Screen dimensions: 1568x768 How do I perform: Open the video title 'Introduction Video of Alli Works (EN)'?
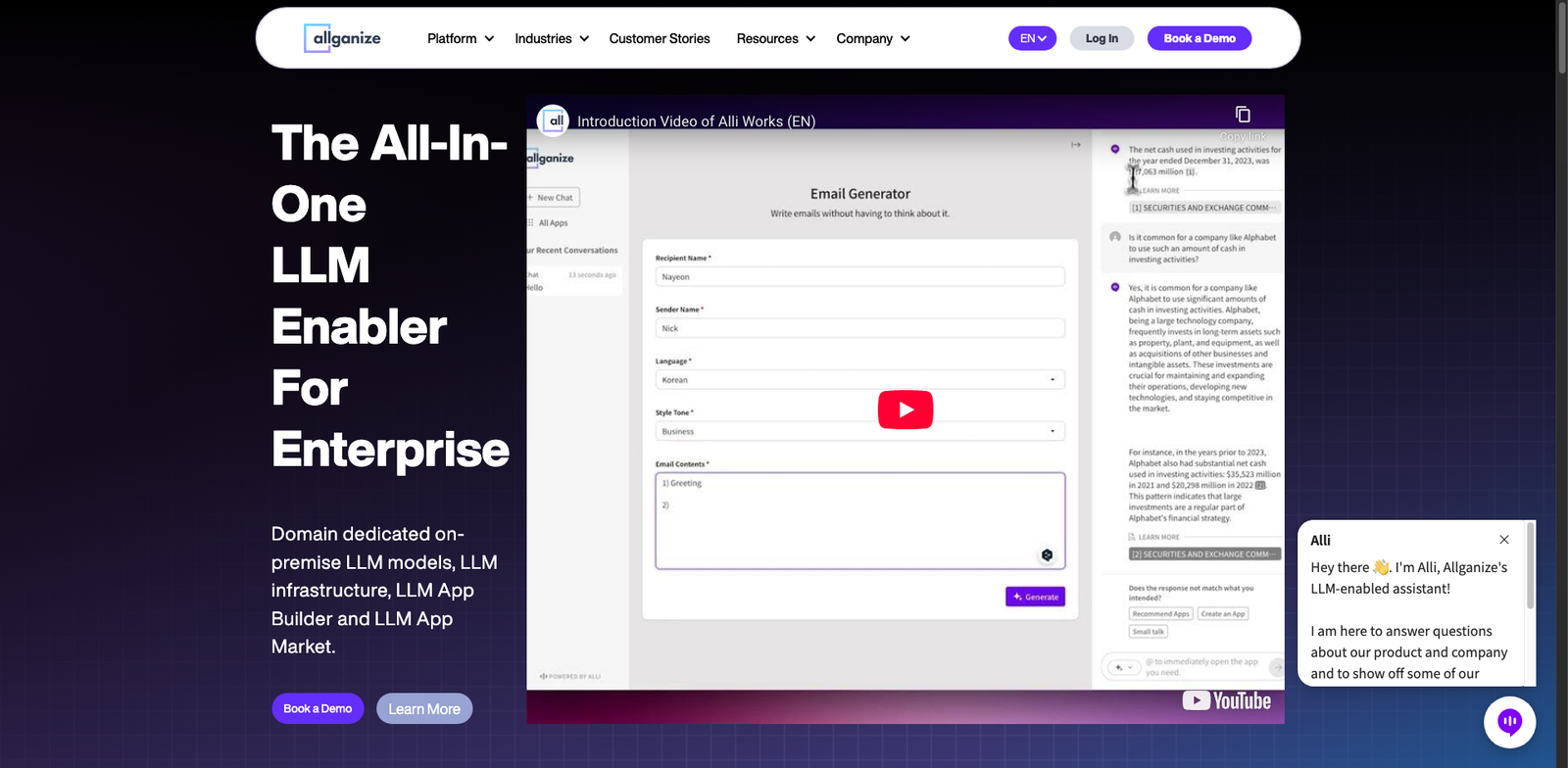point(696,121)
